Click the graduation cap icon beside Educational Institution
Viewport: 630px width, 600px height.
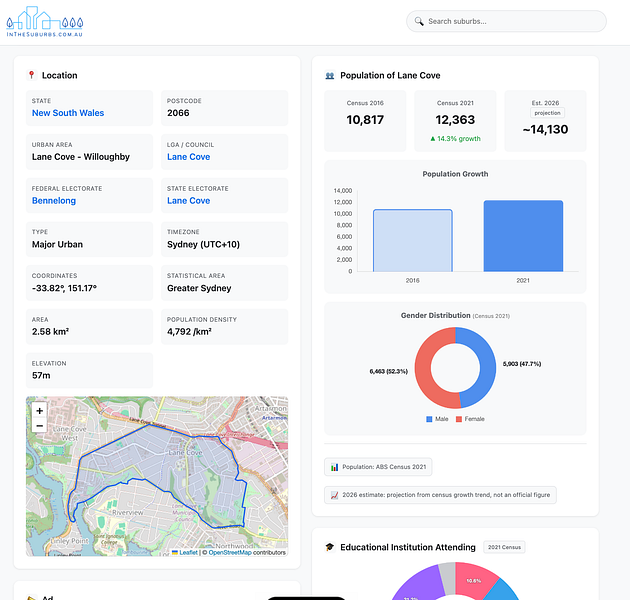tap(330, 547)
